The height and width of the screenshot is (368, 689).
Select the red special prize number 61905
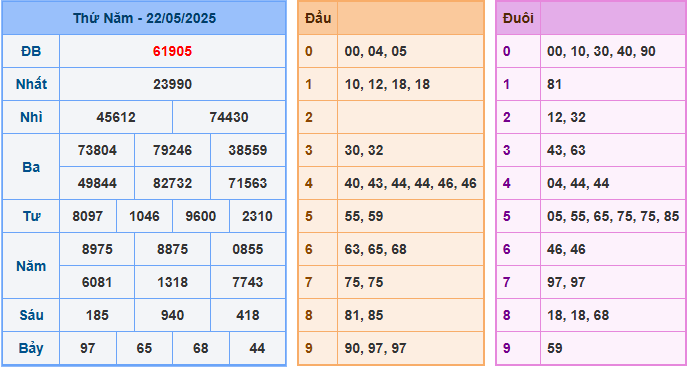pos(172,51)
